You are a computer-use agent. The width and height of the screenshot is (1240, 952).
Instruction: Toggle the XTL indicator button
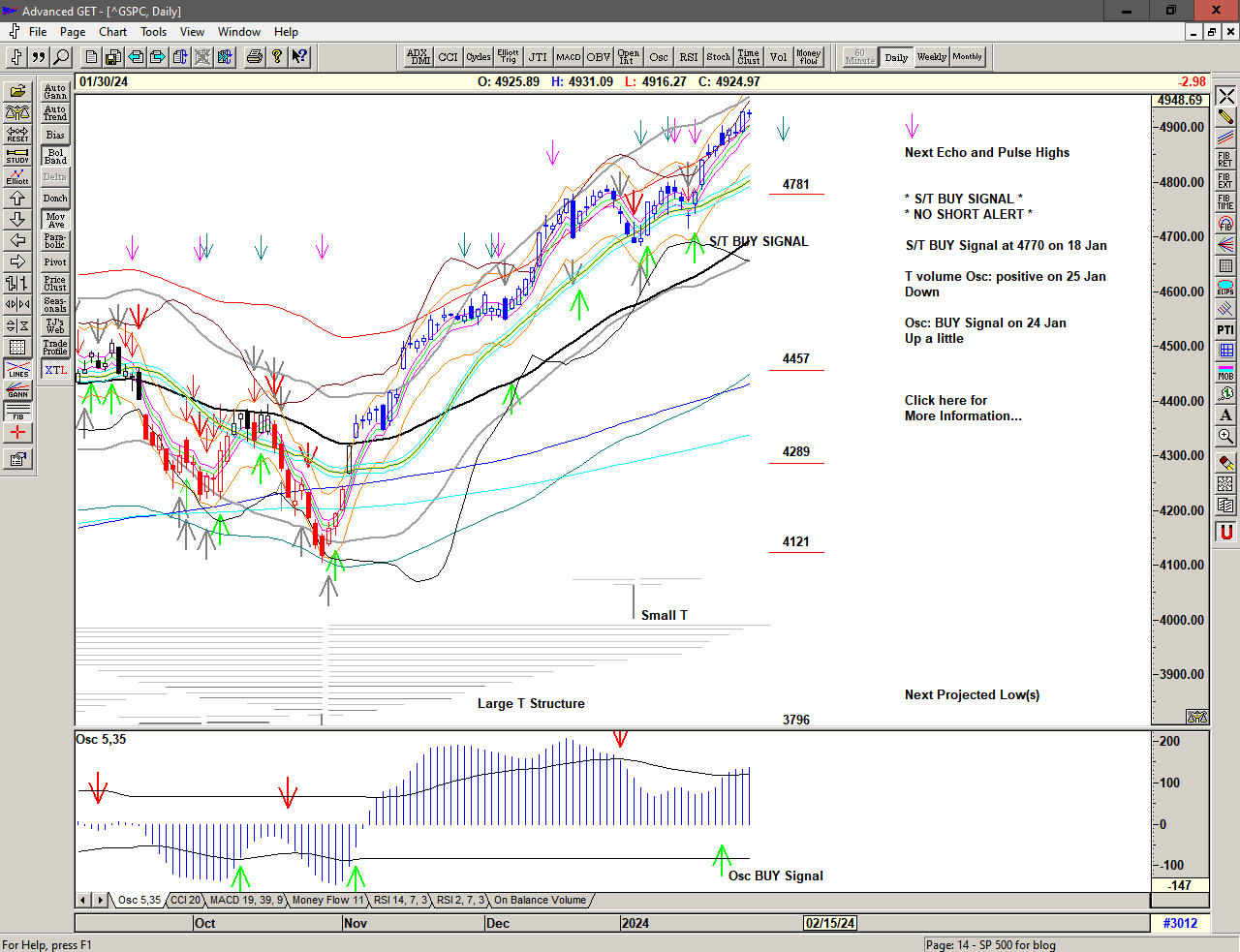point(55,370)
